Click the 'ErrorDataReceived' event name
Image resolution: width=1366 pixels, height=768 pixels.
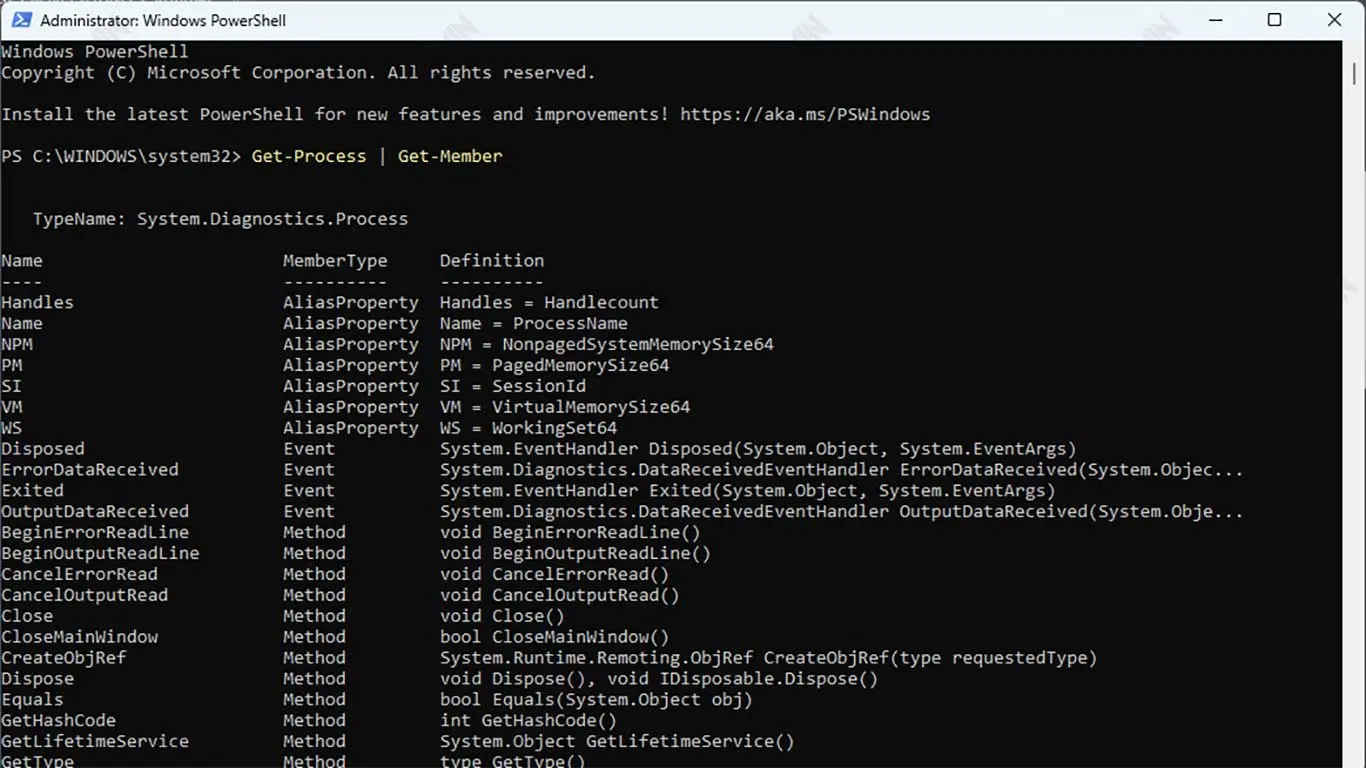click(x=90, y=470)
